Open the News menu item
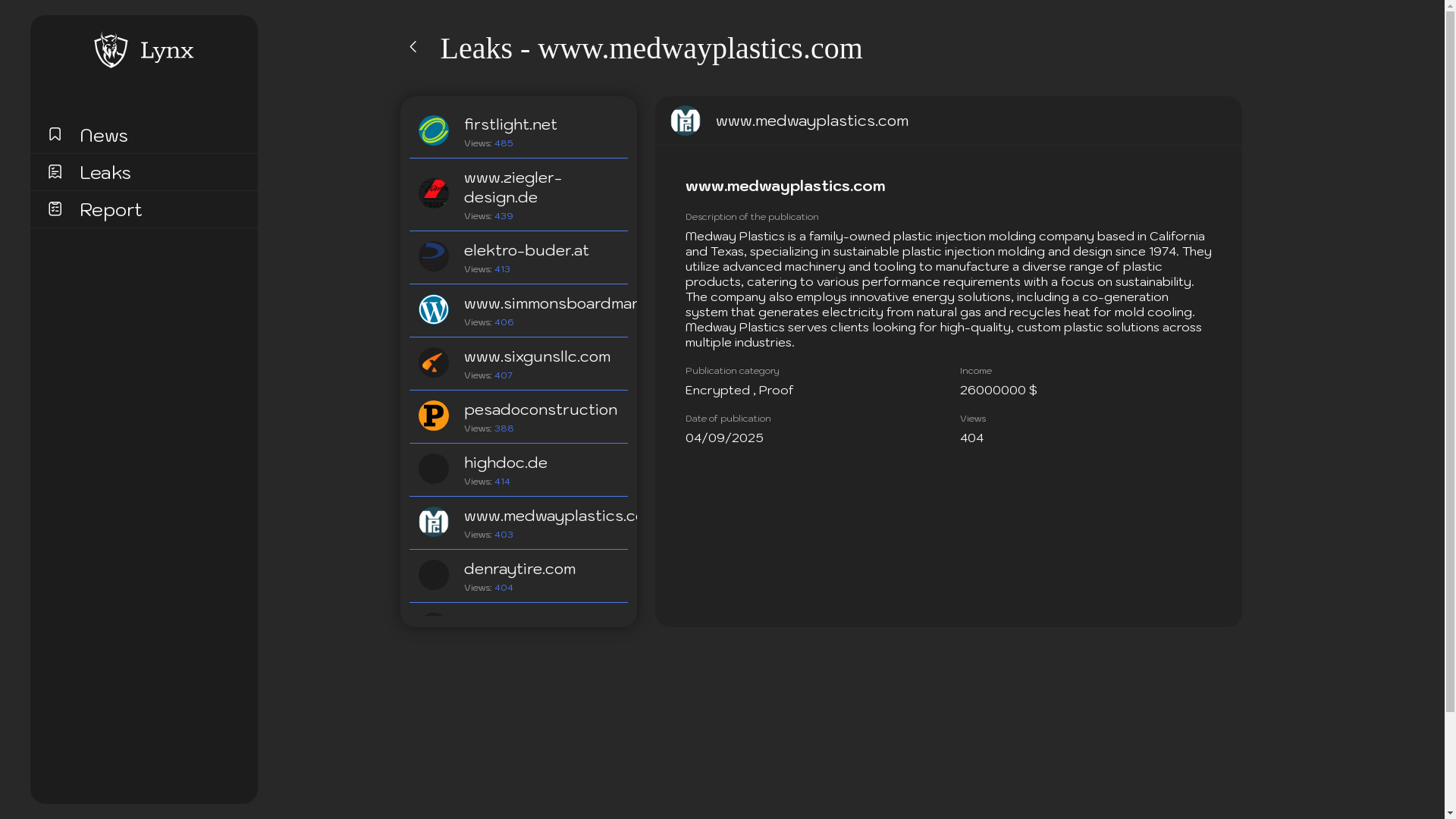Viewport: 1456px width, 819px height. (x=104, y=136)
